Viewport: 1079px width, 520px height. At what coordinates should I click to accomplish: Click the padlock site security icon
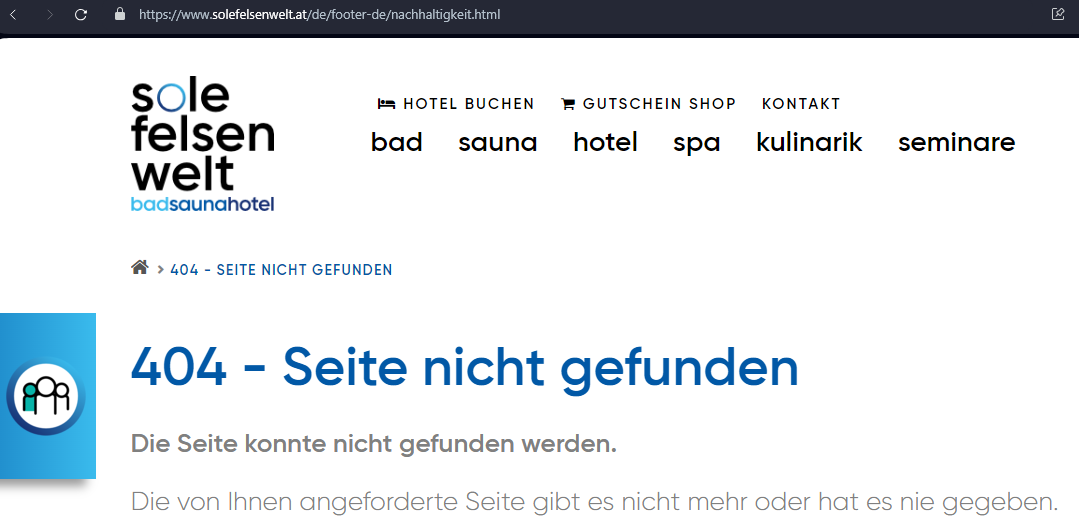[x=120, y=14]
